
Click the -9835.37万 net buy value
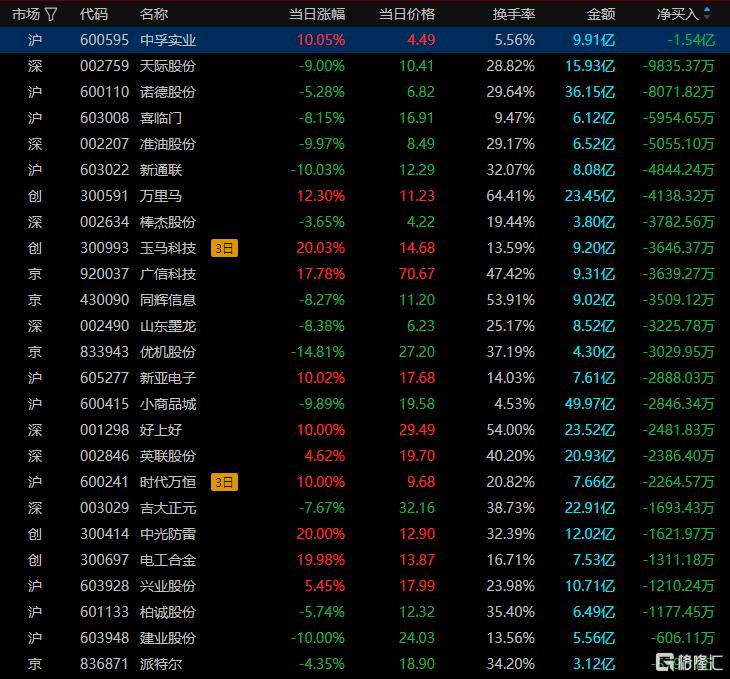click(x=678, y=66)
